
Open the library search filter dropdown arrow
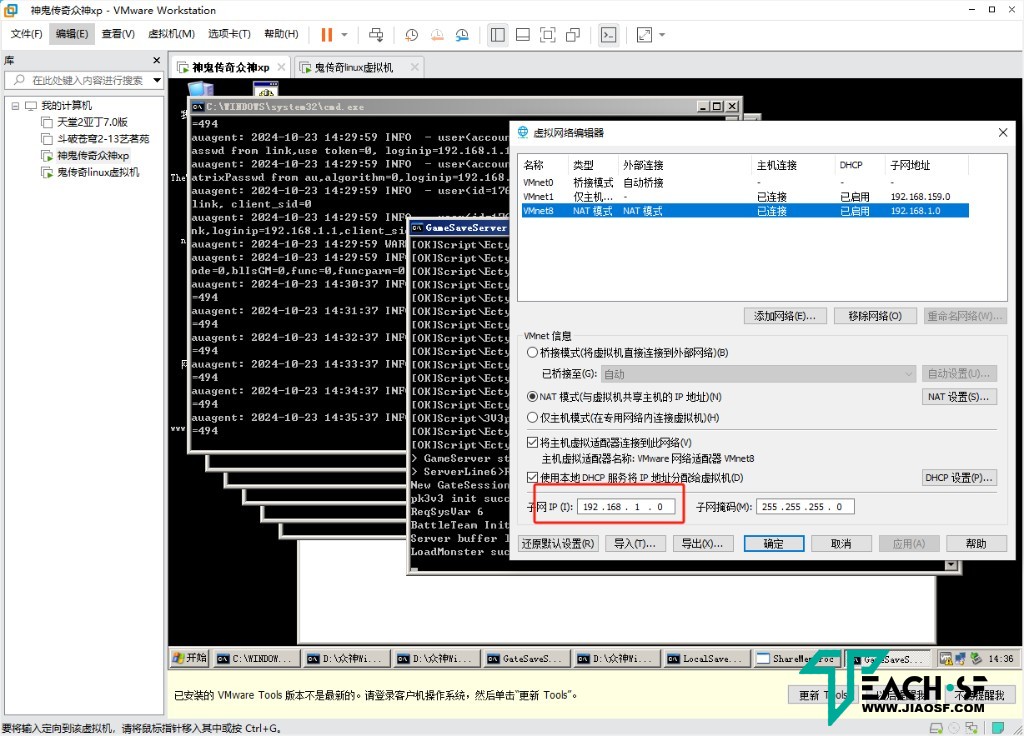[x=157, y=80]
